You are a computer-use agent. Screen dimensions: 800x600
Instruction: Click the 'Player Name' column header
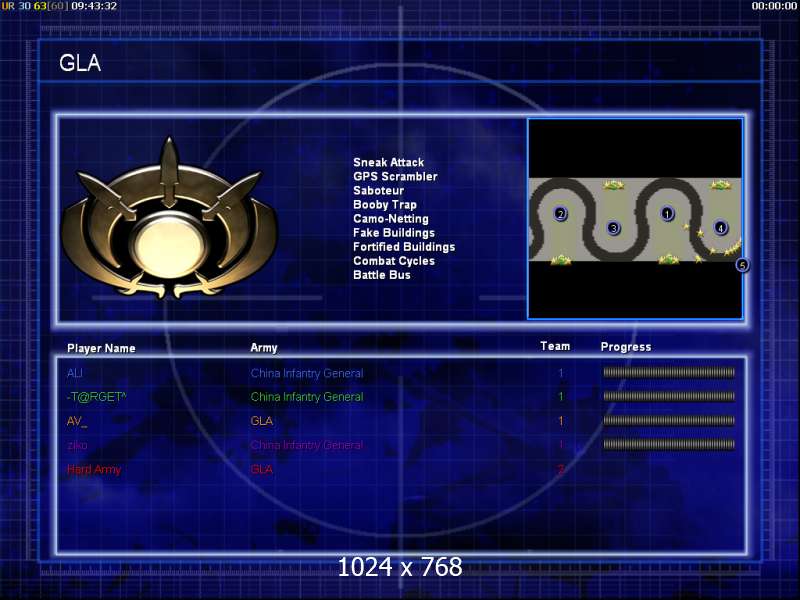[101, 348]
